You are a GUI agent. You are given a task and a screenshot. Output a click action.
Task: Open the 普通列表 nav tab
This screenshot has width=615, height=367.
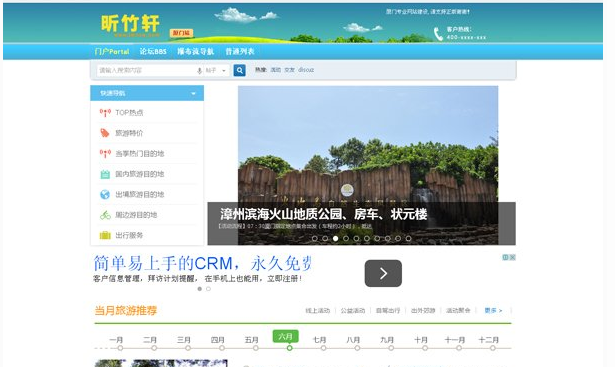coord(240,51)
